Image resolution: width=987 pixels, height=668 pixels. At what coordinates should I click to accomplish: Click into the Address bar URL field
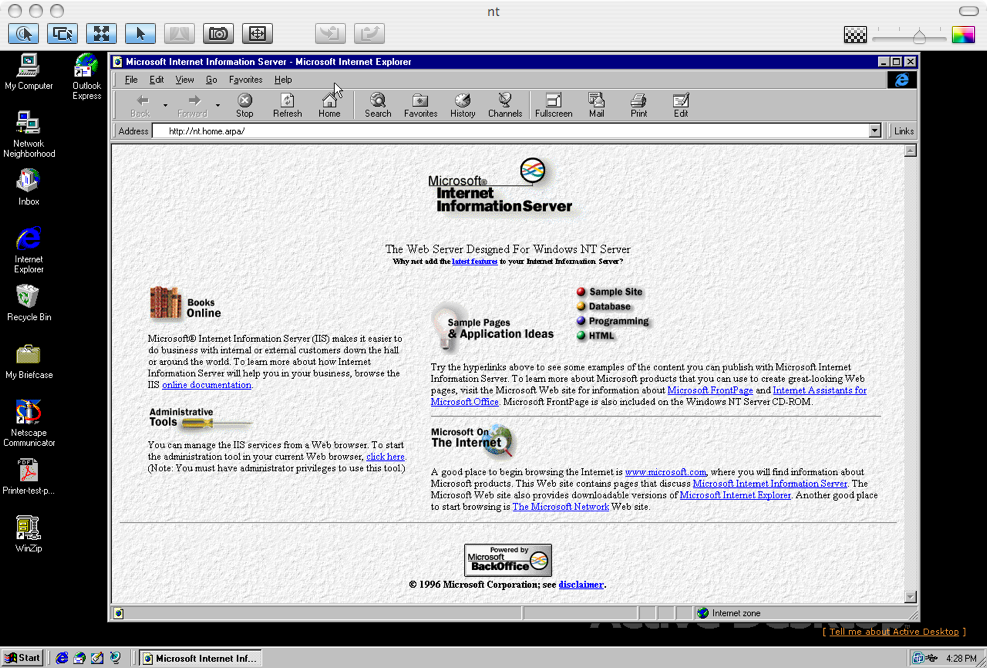[x=510, y=131]
